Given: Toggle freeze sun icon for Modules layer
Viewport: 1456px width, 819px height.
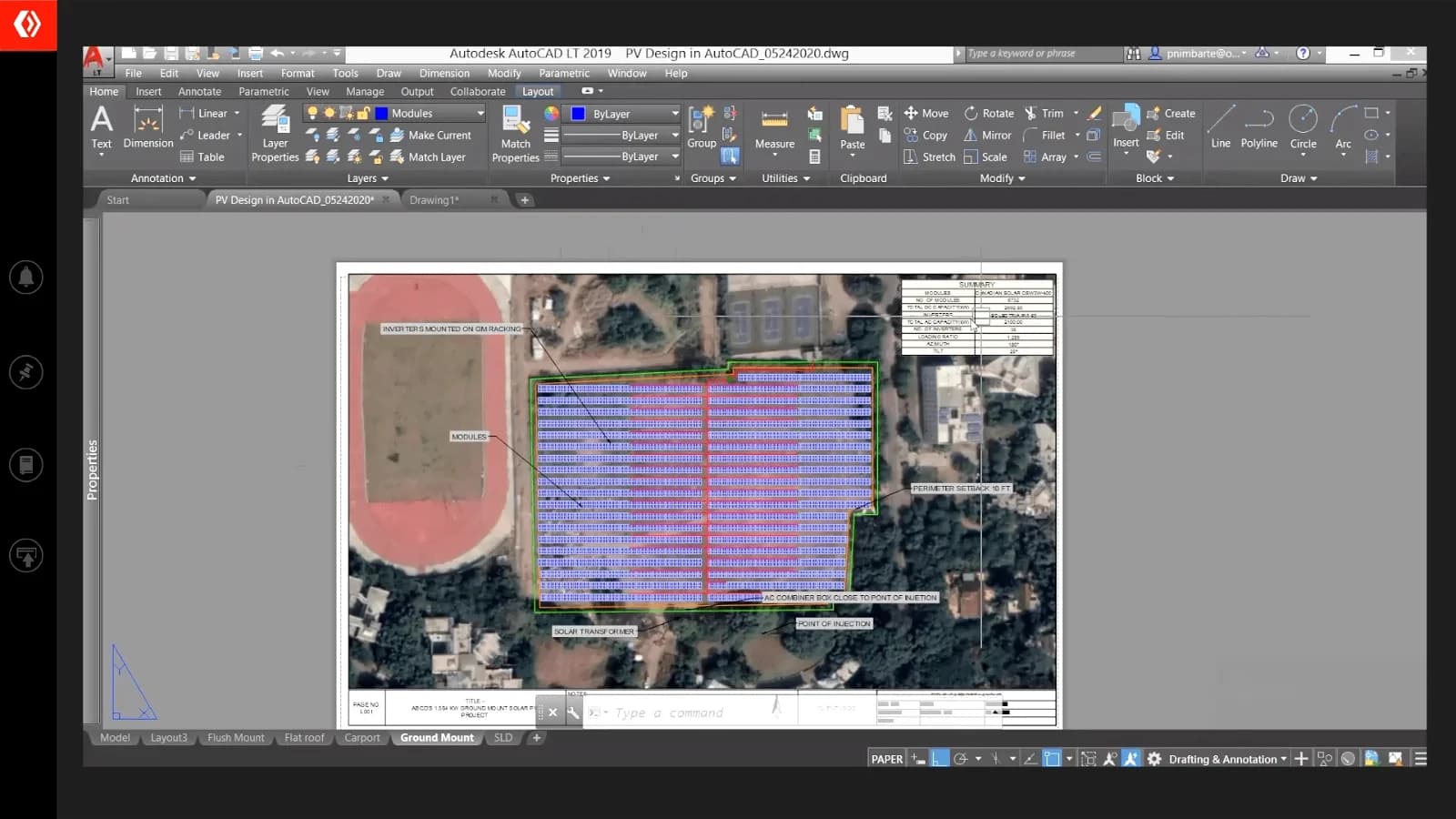Looking at the screenshot, I should 329,113.
